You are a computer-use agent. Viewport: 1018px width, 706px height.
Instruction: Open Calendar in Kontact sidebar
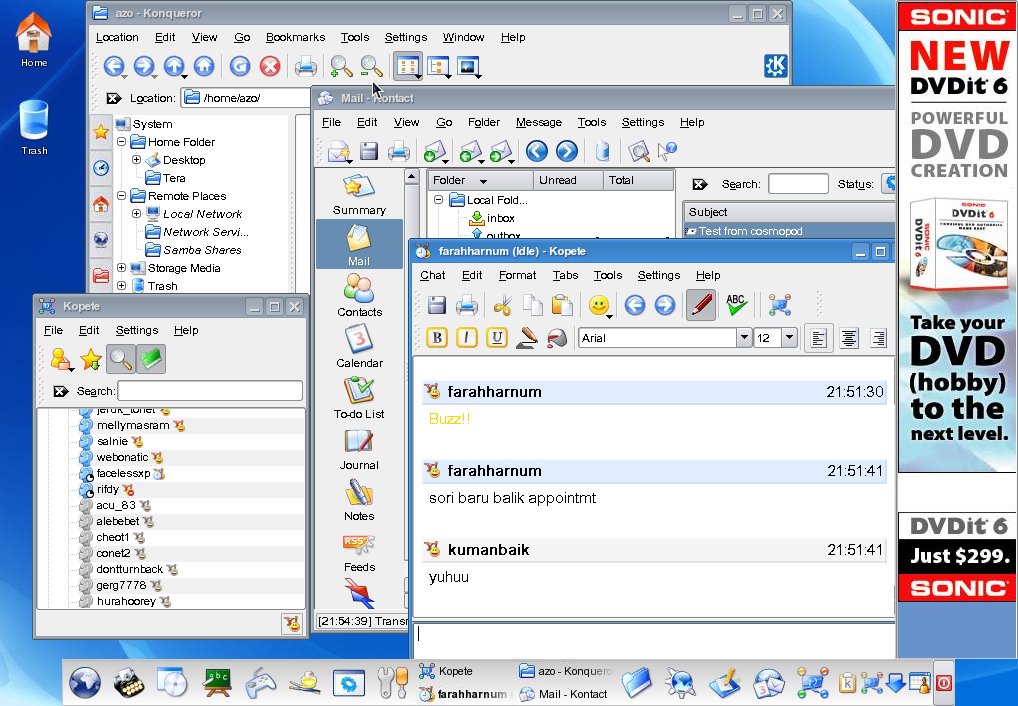point(359,347)
